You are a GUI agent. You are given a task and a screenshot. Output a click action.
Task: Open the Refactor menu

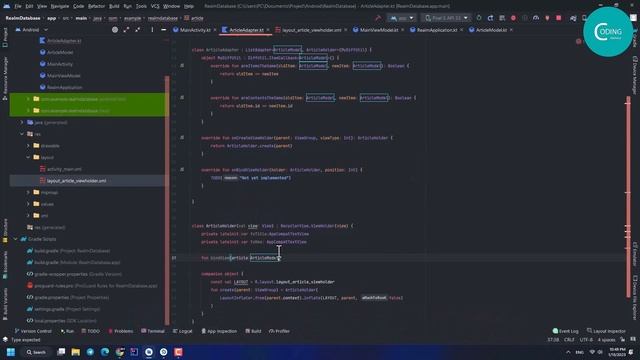(96, 6)
